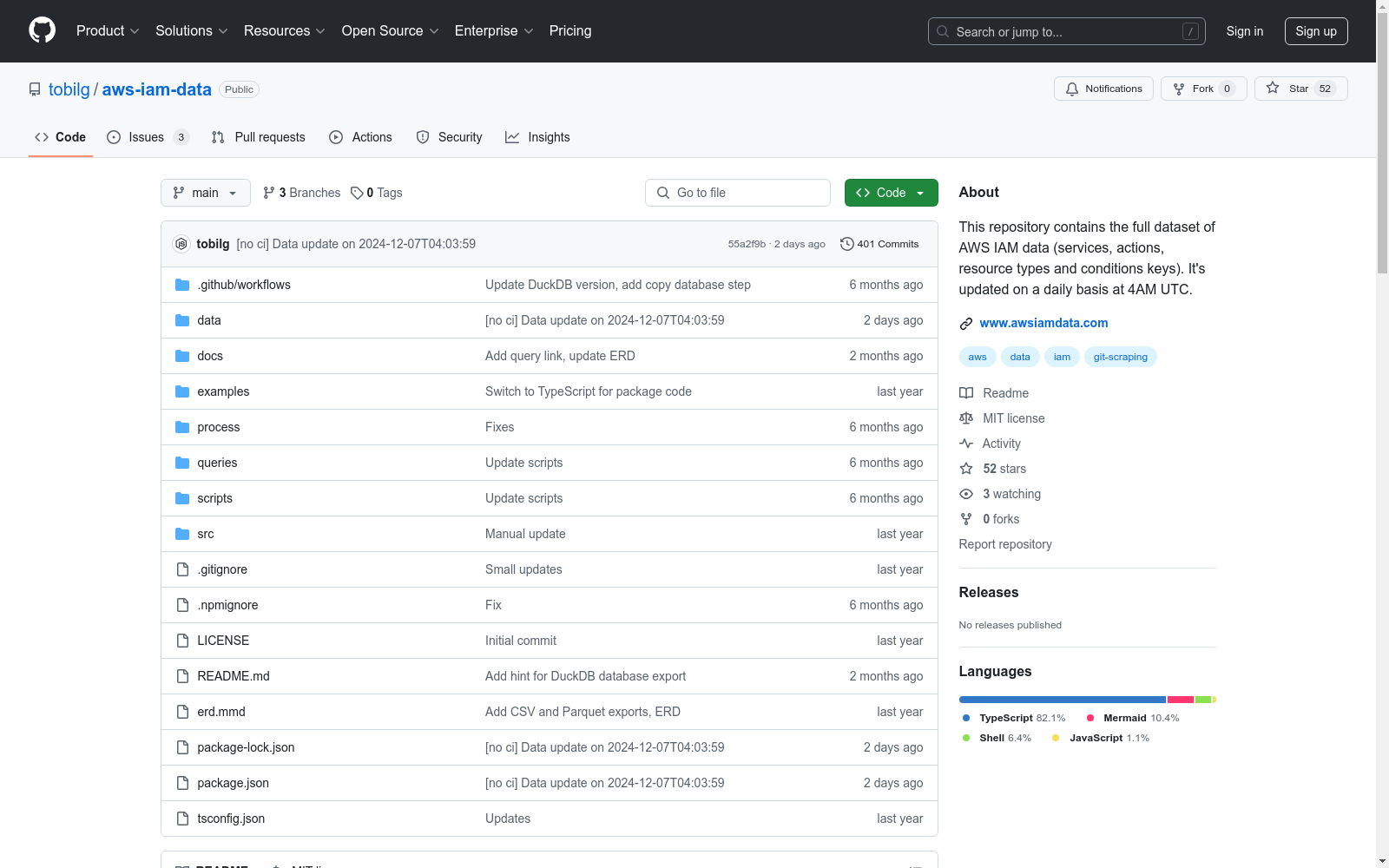The height and width of the screenshot is (868, 1389).
Task: Click the Go to file search box
Action: [x=738, y=193]
